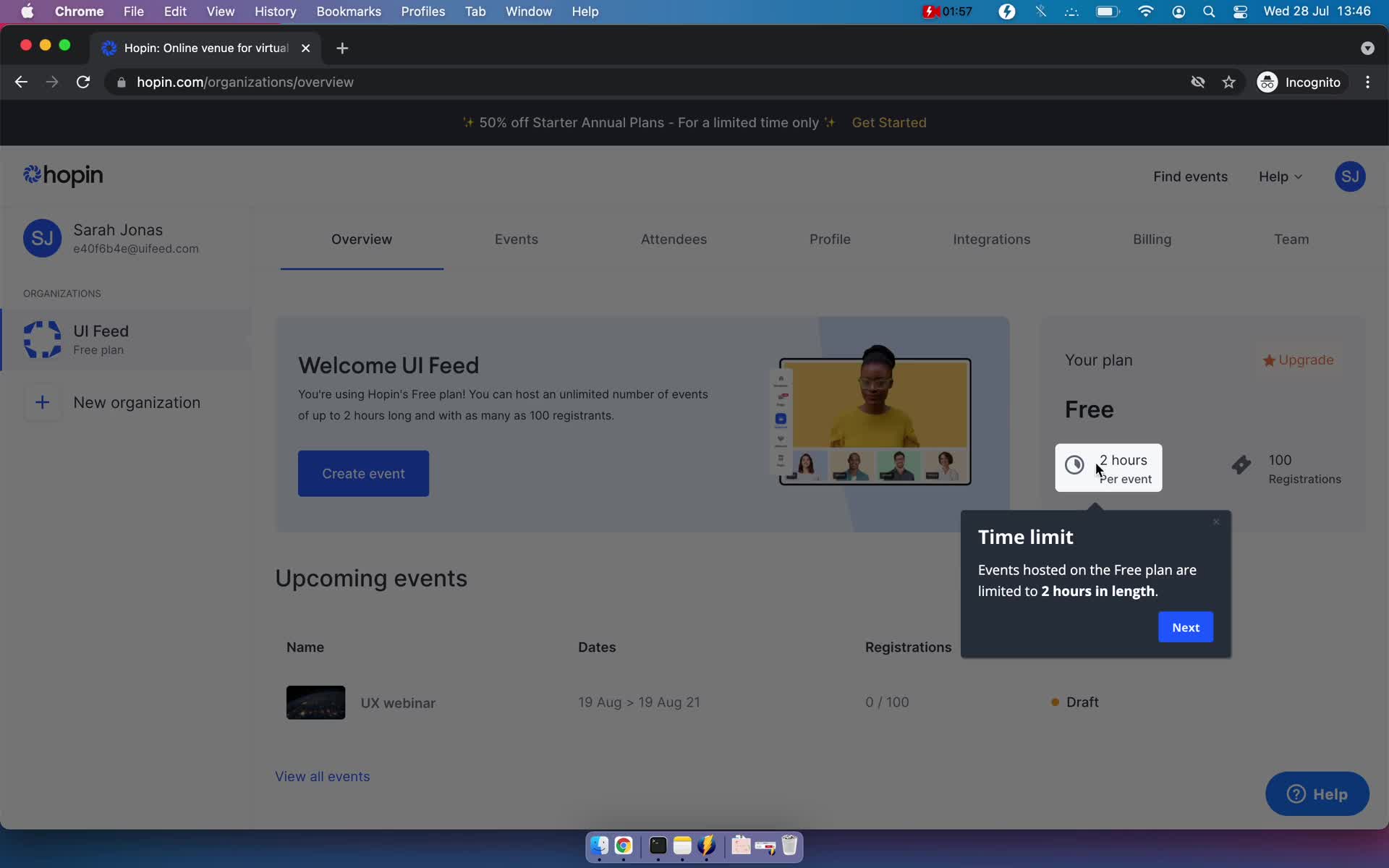This screenshot has height=868, width=1389.
Task: Click the clock icon for 2 hours
Action: point(1074,465)
